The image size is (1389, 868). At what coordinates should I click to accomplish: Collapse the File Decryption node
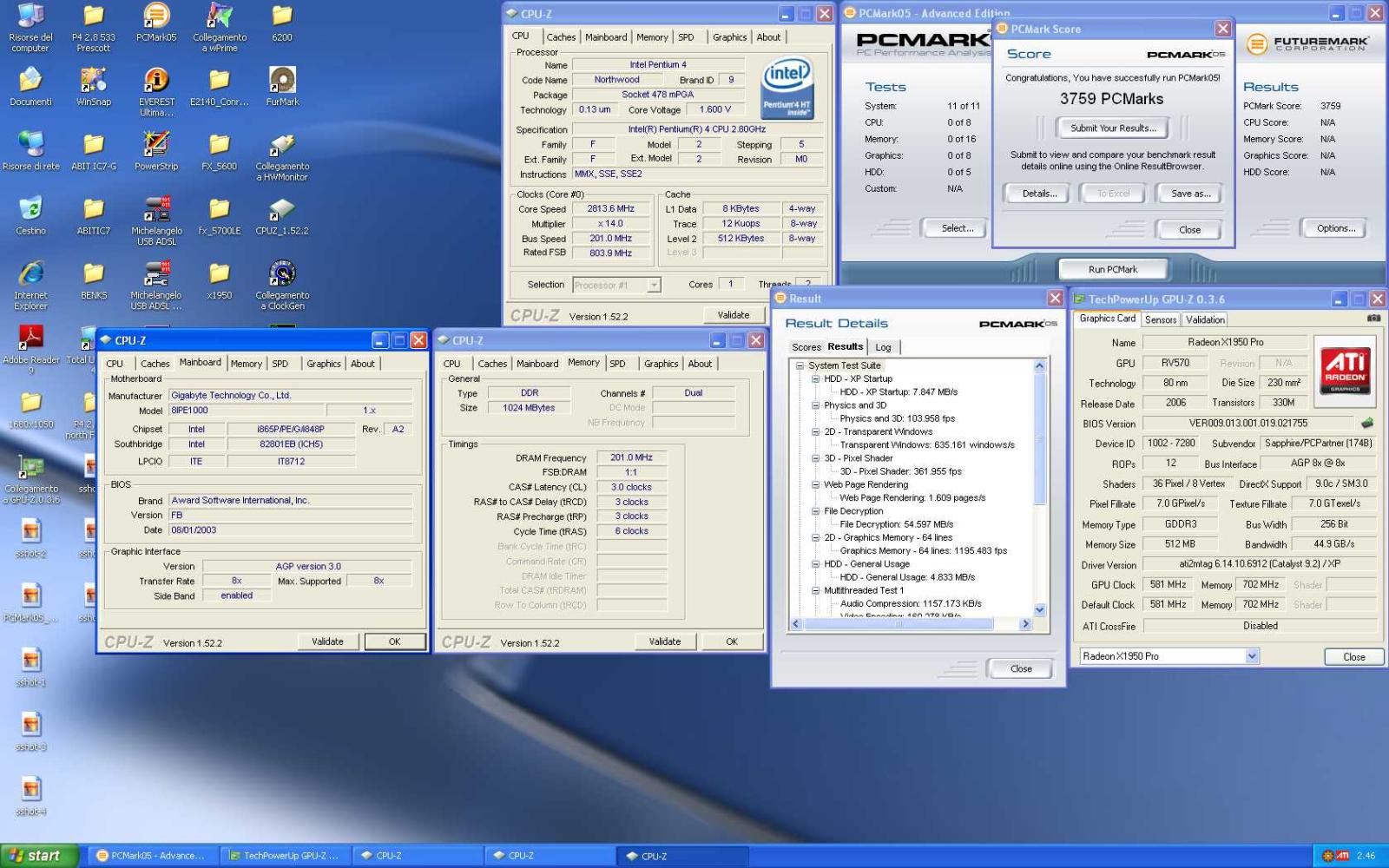click(x=815, y=511)
